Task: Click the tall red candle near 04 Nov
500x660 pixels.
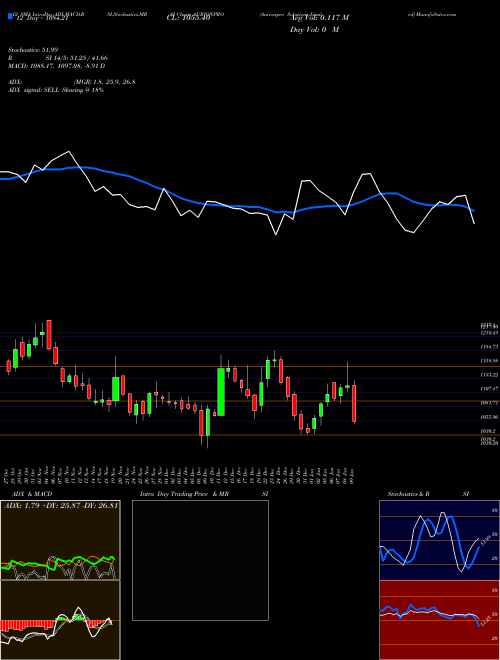Action: coord(49,335)
